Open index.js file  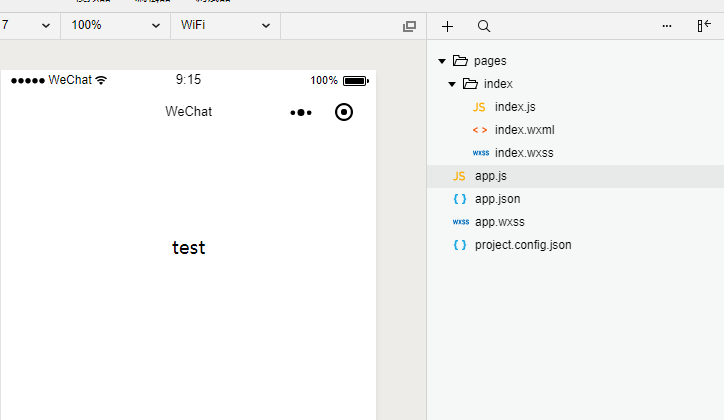point(575,107)
